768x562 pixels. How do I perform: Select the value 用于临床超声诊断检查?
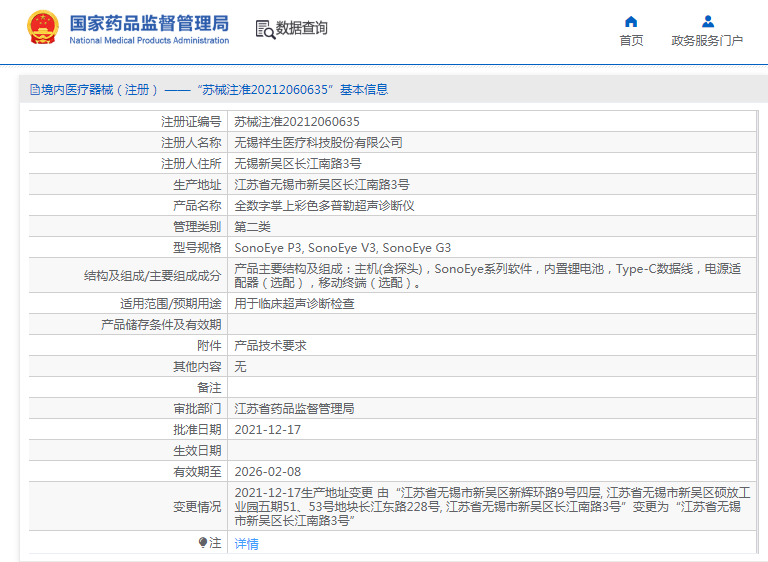click(x=294, y=304)
